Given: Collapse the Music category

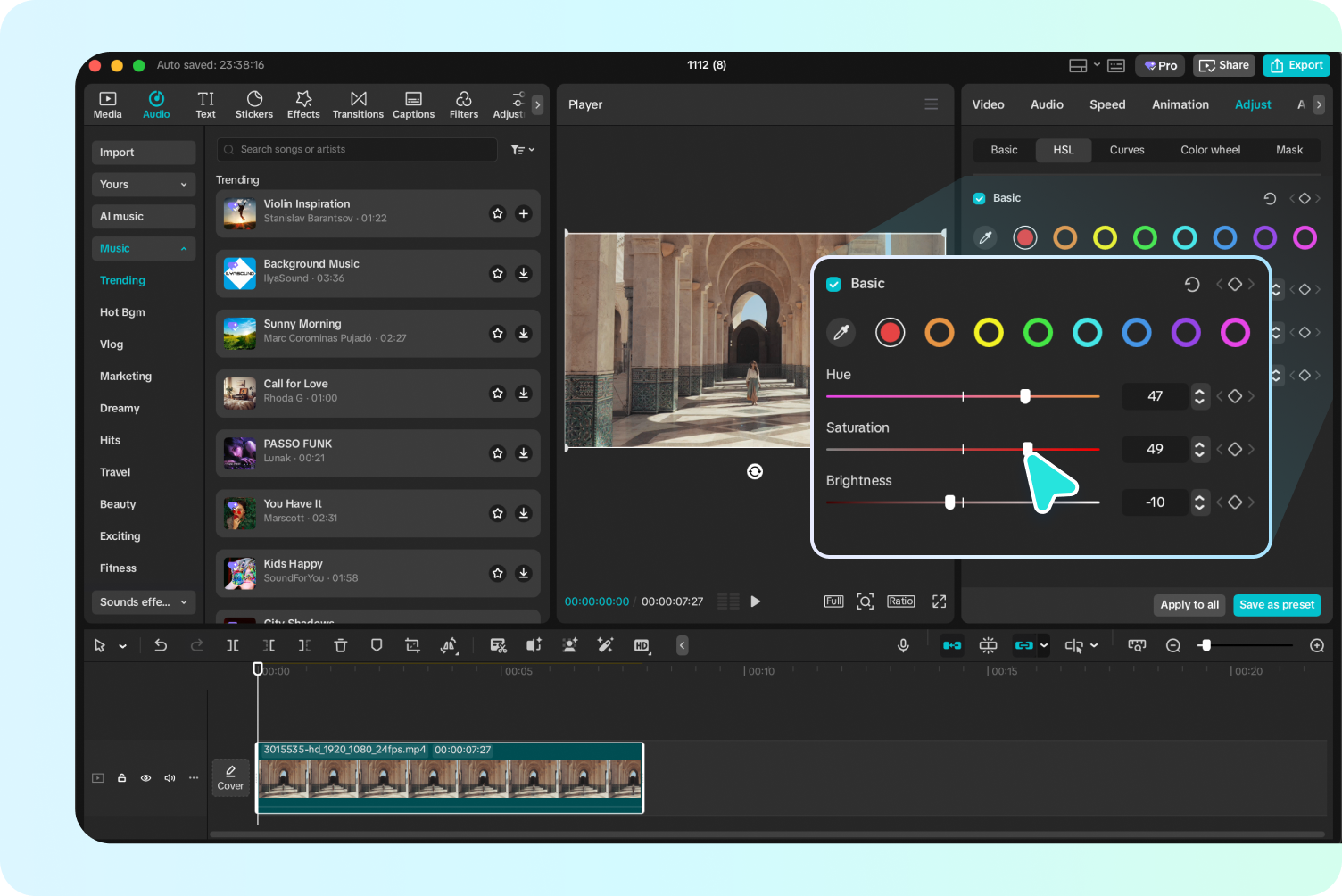Looking at the screenshot, I should [x=143, y=248].
